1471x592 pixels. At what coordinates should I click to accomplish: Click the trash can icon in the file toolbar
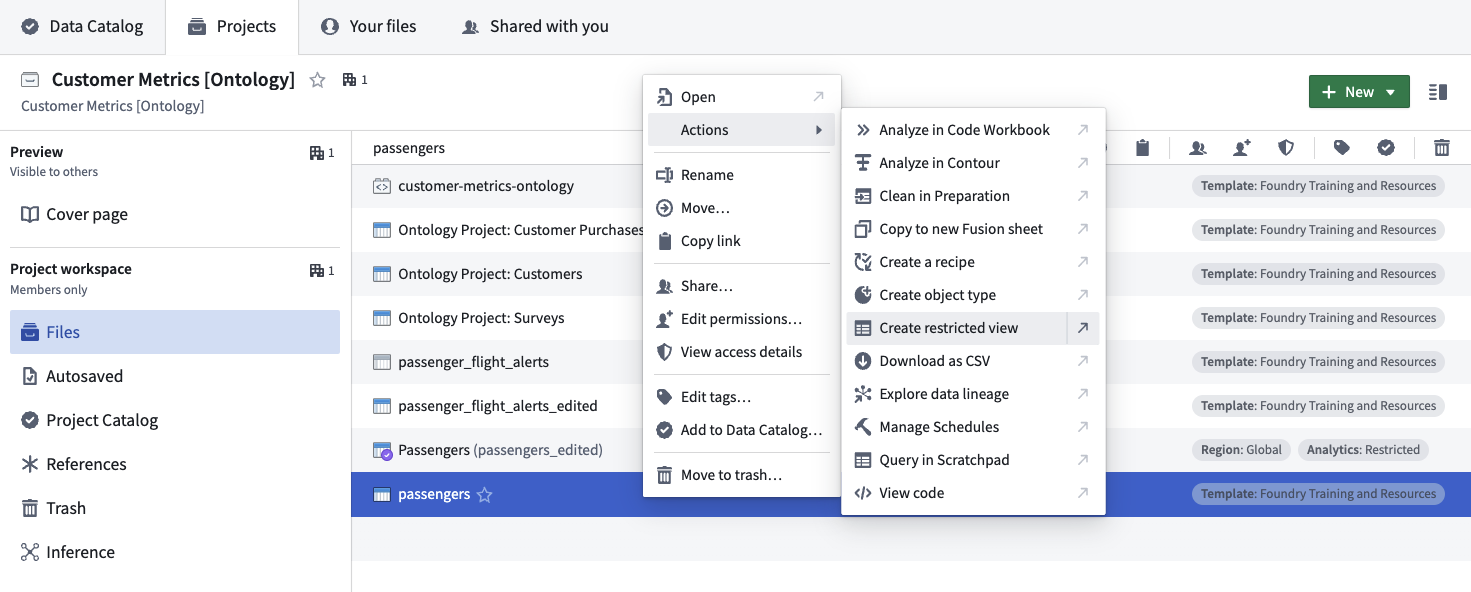1442,148
